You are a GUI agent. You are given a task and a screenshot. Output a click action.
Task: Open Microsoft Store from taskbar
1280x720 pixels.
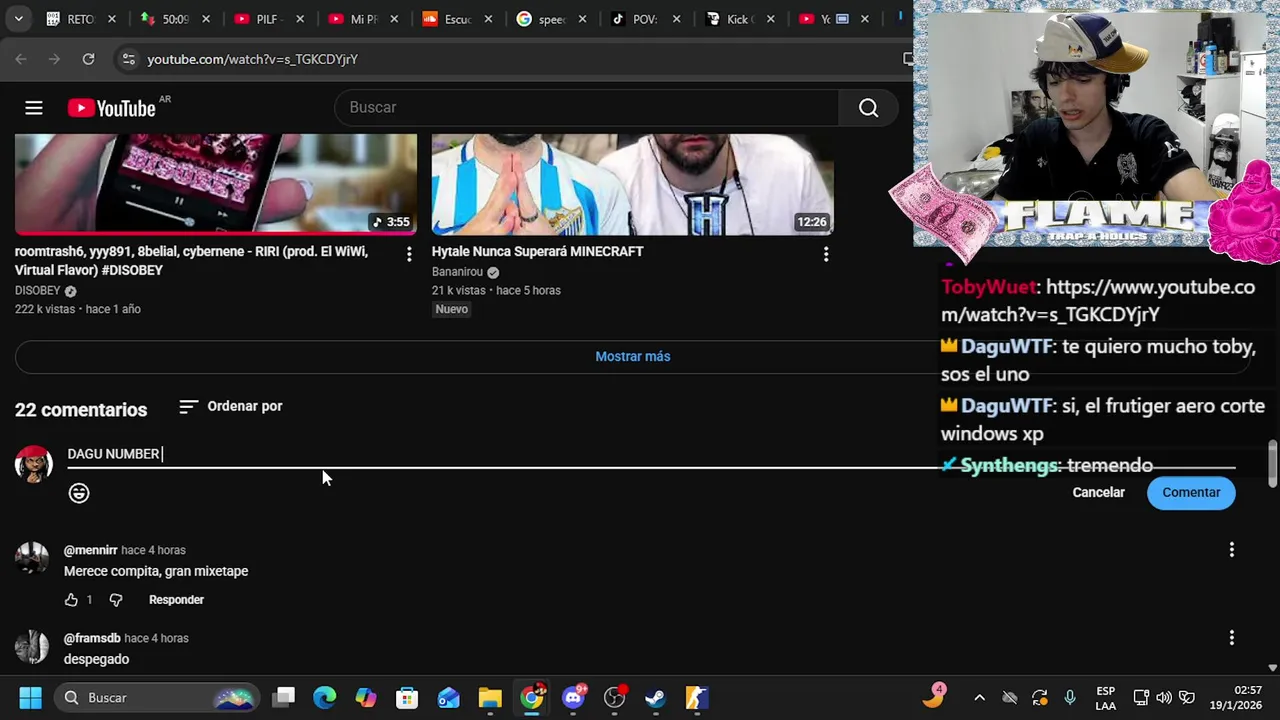(407, 698)
